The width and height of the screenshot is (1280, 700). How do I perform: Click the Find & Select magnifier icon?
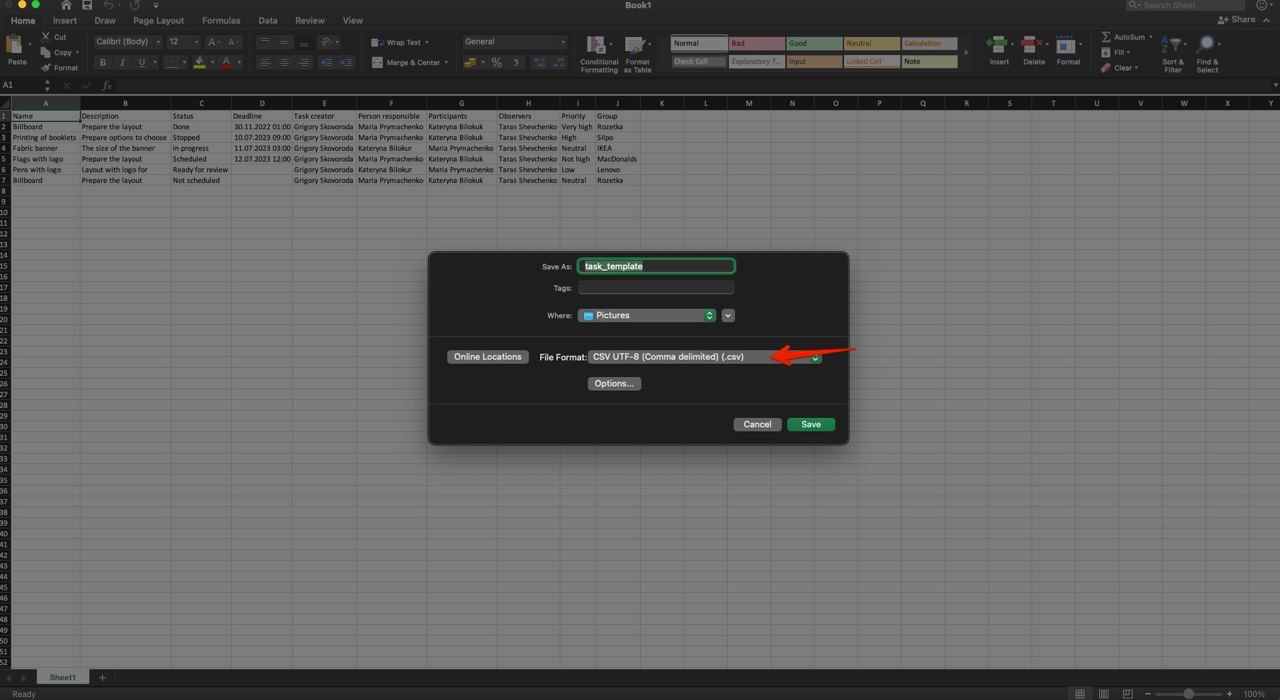1207,46
